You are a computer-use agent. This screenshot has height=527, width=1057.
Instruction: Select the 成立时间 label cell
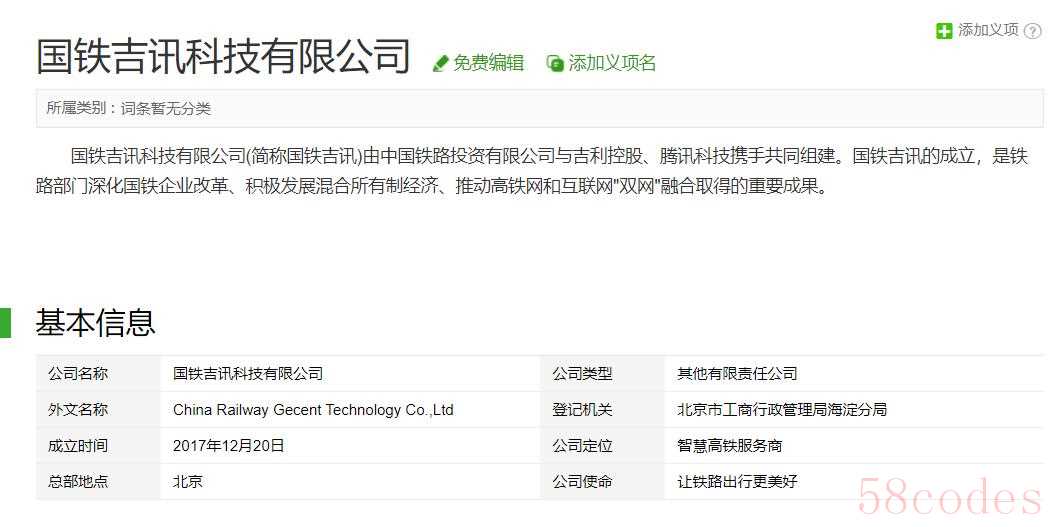click(98, 445)
